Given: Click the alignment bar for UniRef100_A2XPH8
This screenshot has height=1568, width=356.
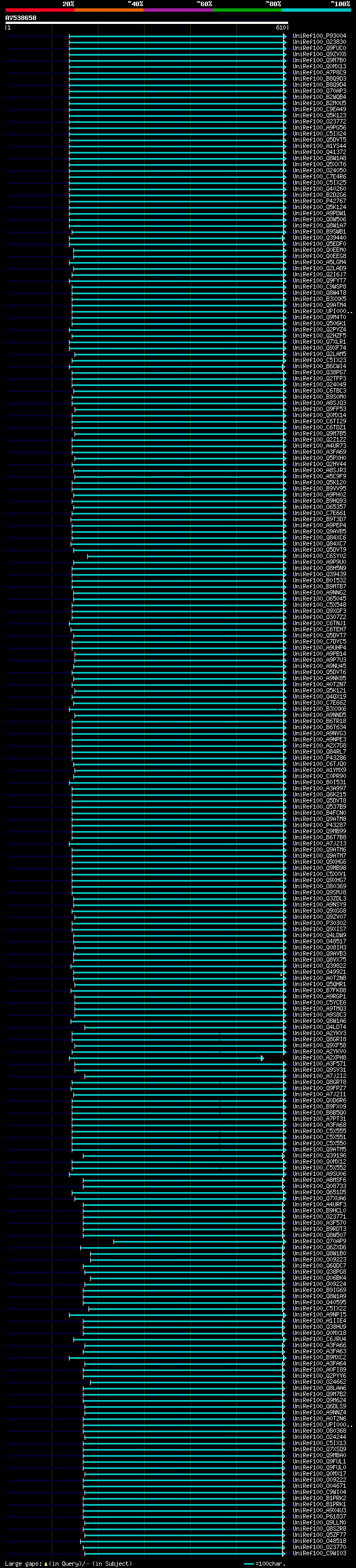Looking at the screenshot, I should point(166,1058).
